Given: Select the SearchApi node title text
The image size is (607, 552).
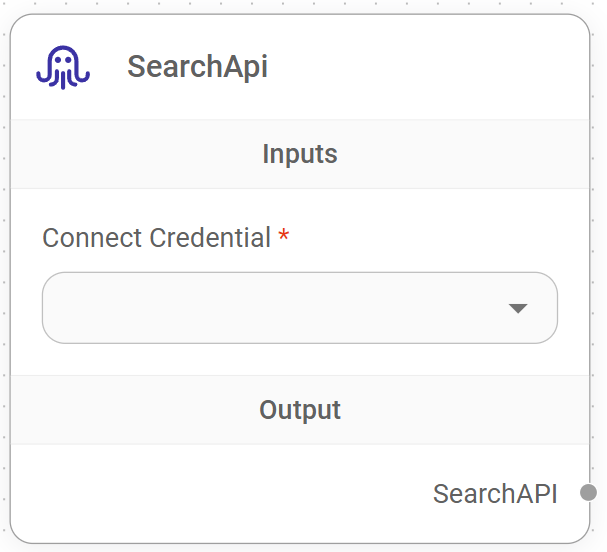Looking at the screenshot, I should point(197,67).
